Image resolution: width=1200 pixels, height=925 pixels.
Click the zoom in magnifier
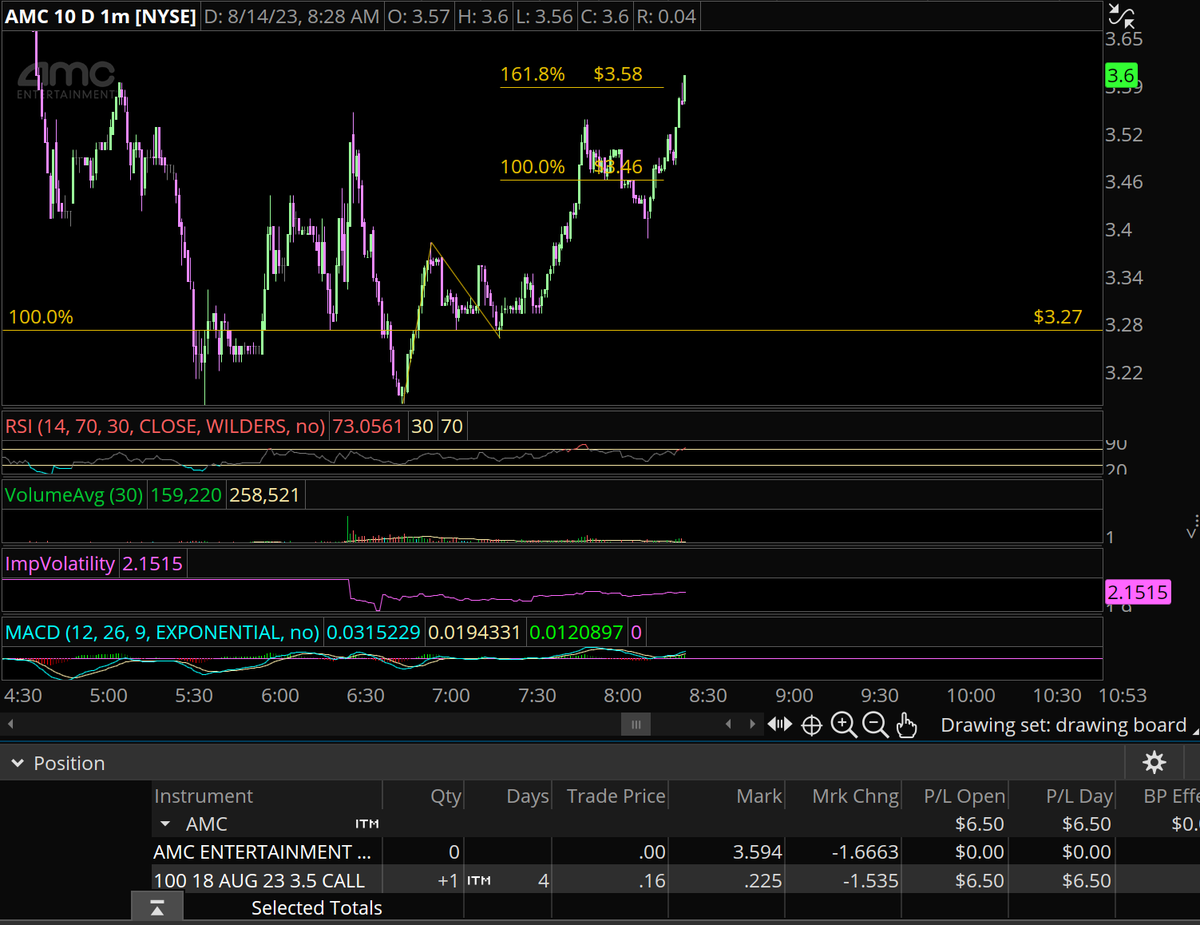(x=843, y=725)
